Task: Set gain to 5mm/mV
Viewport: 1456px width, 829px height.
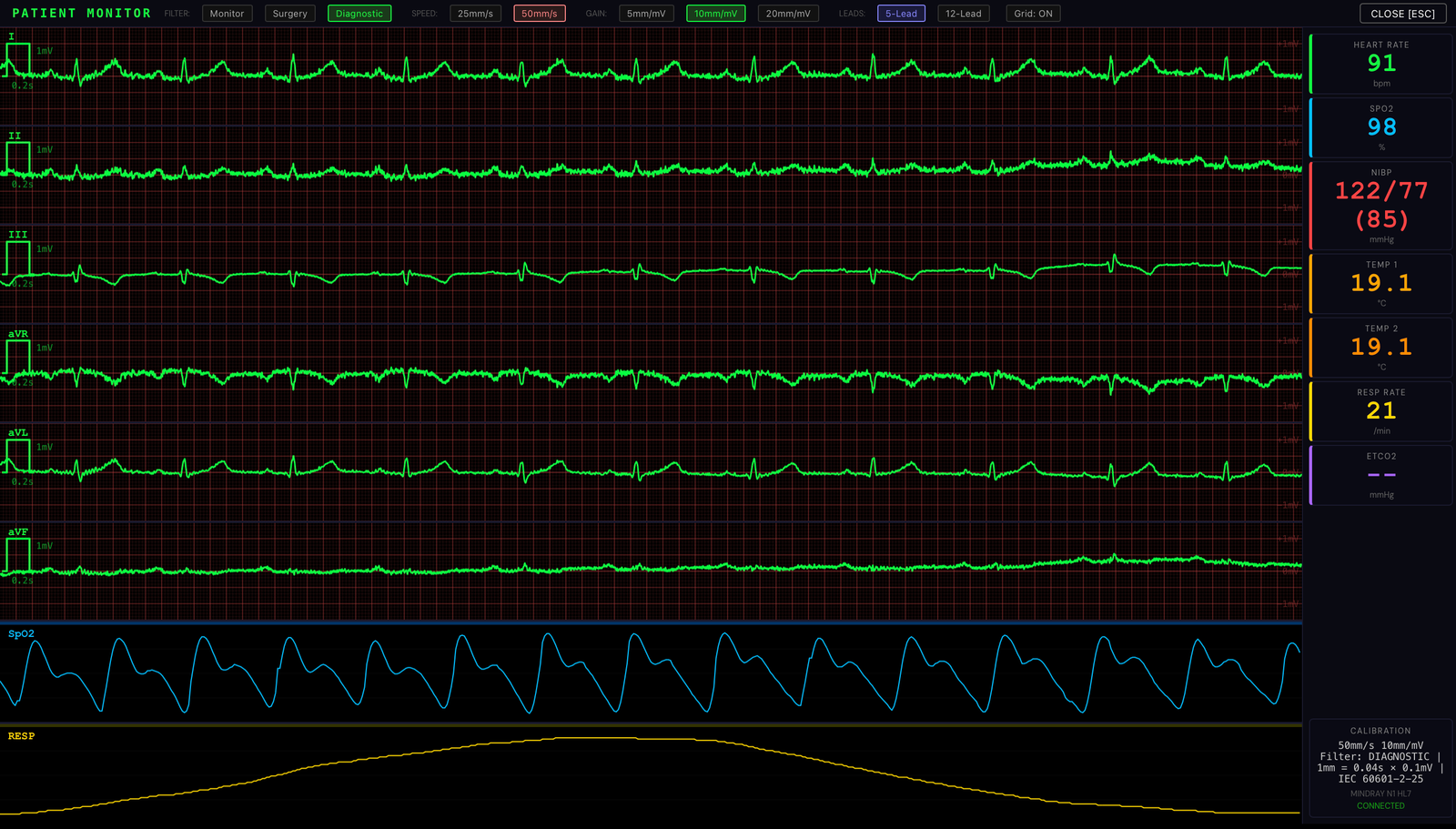Action: click(x=646, y=14)
